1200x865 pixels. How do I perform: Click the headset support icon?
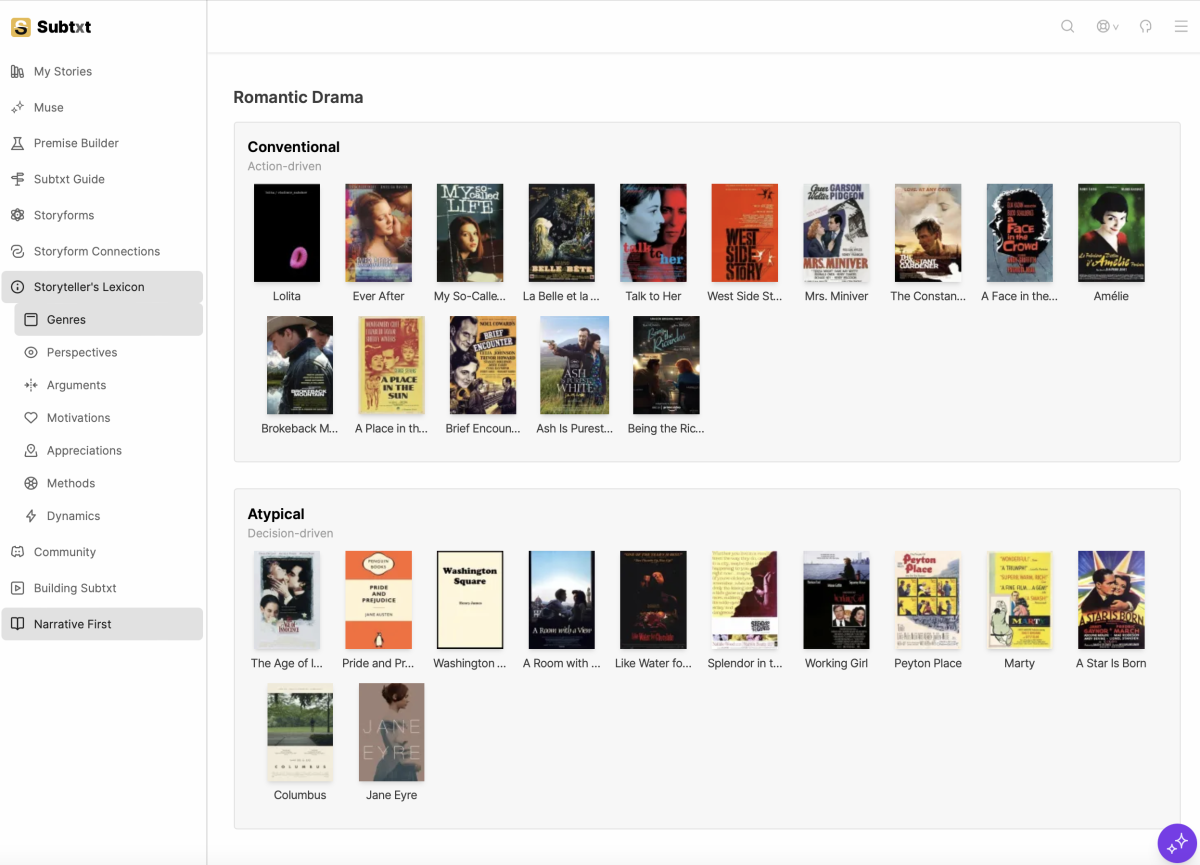pos(1146,26)
